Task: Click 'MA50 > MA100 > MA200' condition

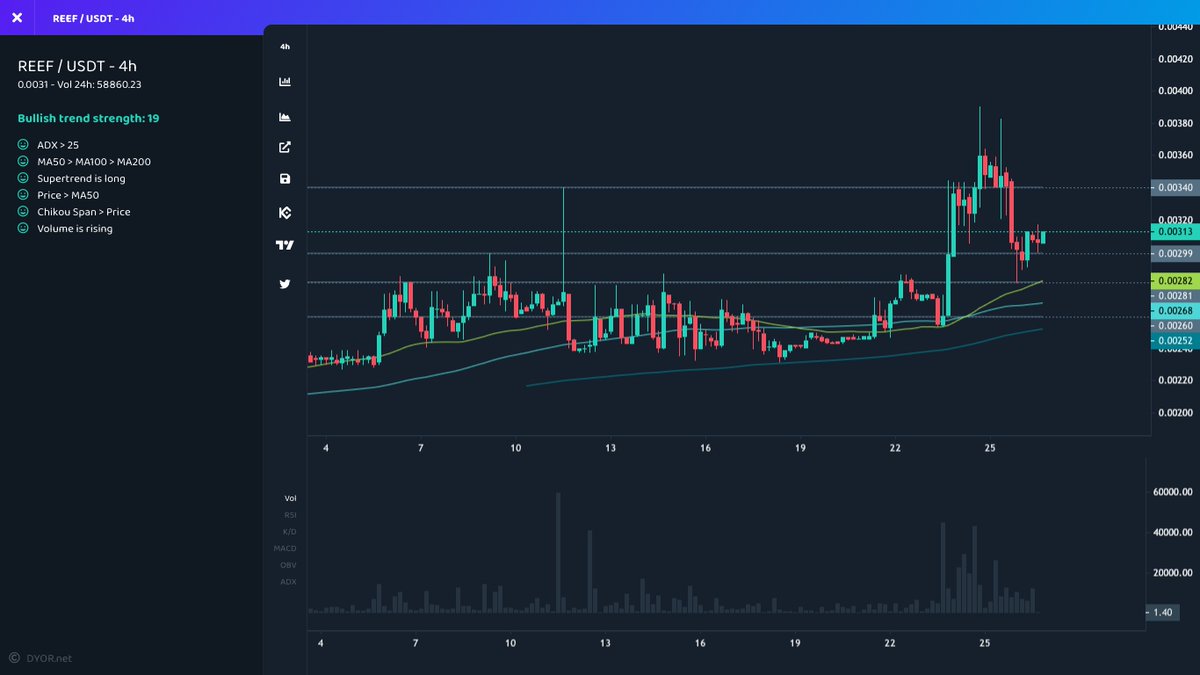Action: point(94,161)
